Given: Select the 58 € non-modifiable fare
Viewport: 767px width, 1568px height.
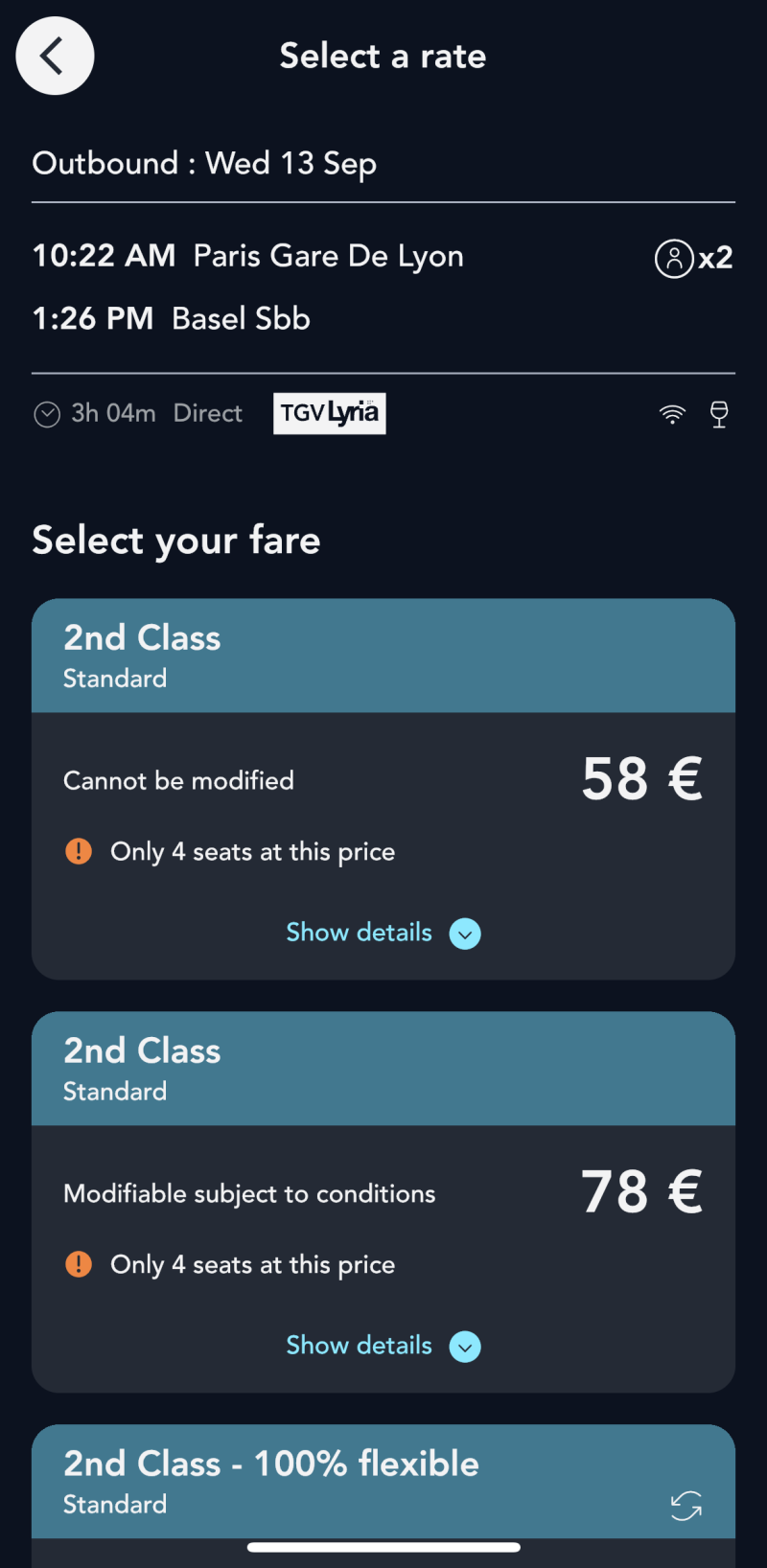Looking at the screenshot, I should [x=383, y=789].
